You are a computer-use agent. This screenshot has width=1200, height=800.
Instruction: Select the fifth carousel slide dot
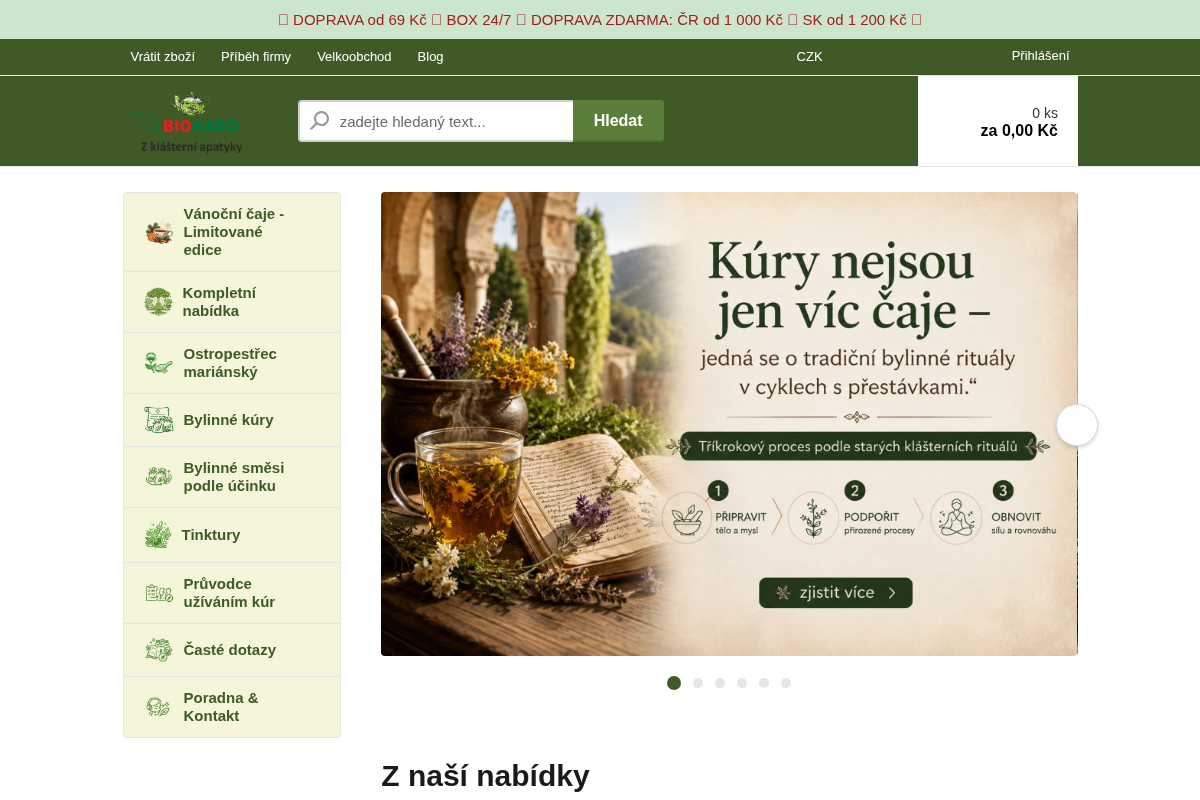pyautogui.click(x=764, y=683)
